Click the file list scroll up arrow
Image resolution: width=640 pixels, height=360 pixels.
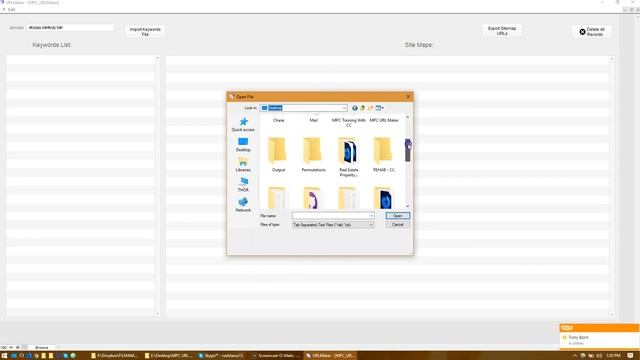point(408,118)
